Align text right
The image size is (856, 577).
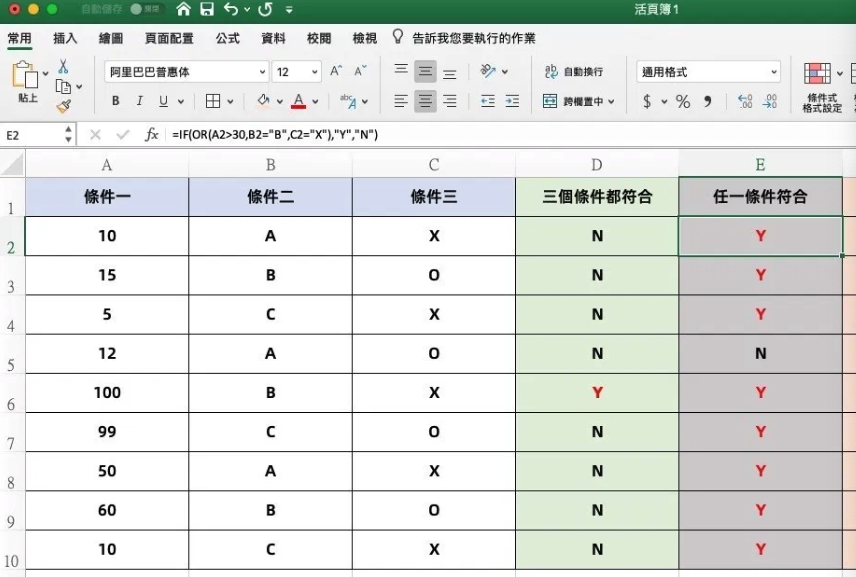pyautogui.click(x=449, y=101)
